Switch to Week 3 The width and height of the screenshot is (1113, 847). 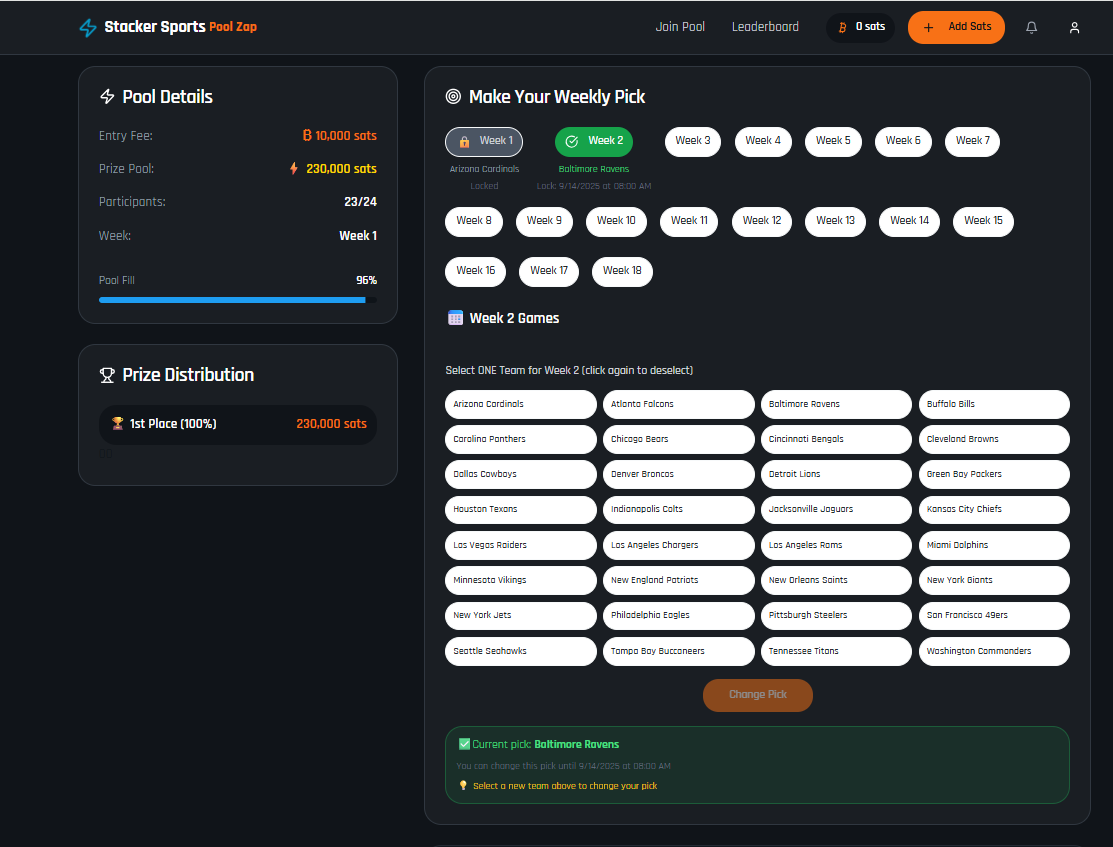pyautogui.click(x=692, y=141)
